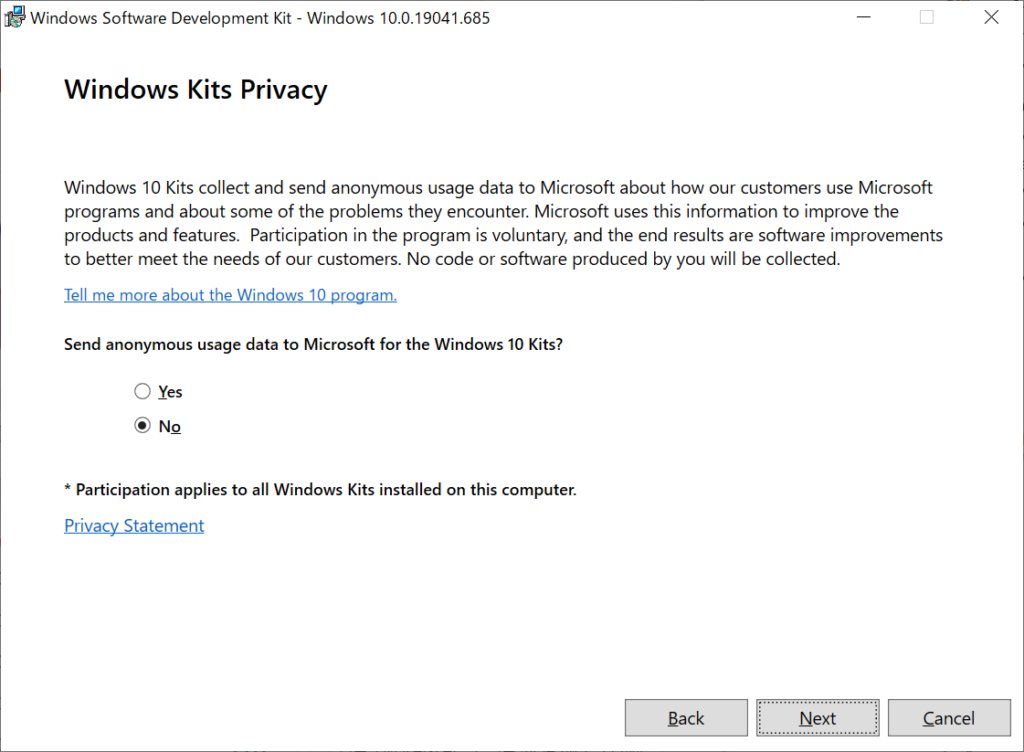Close the installer via the X button
Viewport: 1024px width, 752px height.
coord(991,17)
